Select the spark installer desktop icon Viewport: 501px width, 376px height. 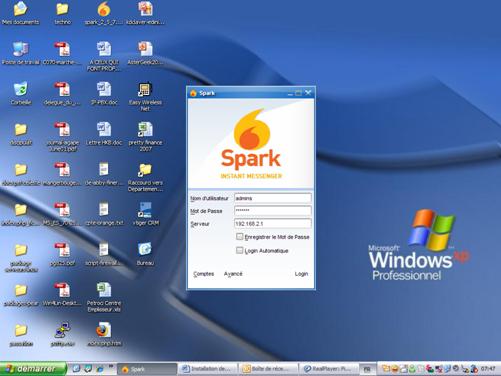tap(104, 13)
